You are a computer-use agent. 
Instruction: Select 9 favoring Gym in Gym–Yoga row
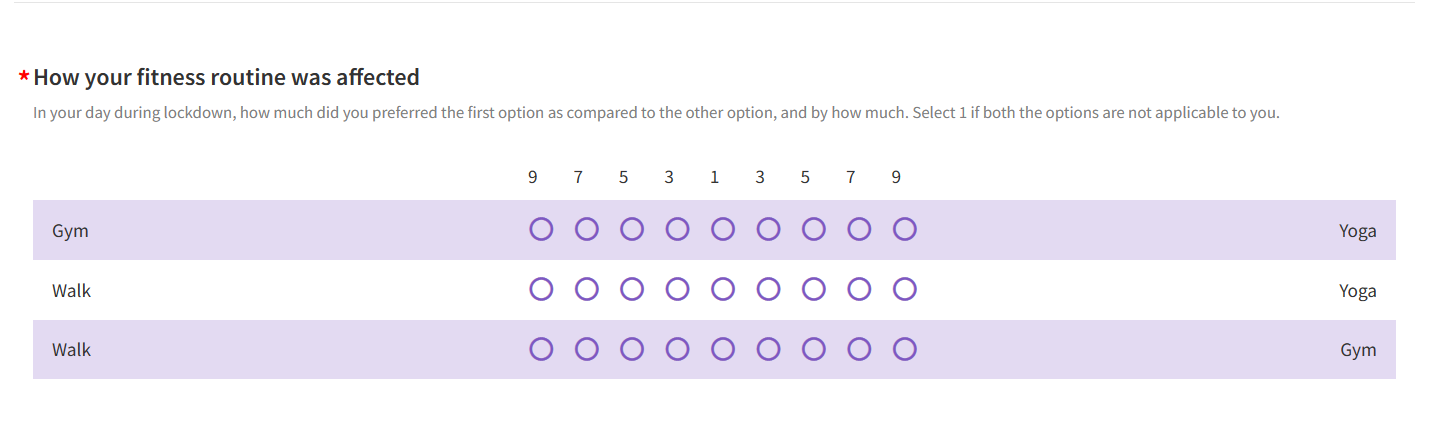tap(541, 230)
